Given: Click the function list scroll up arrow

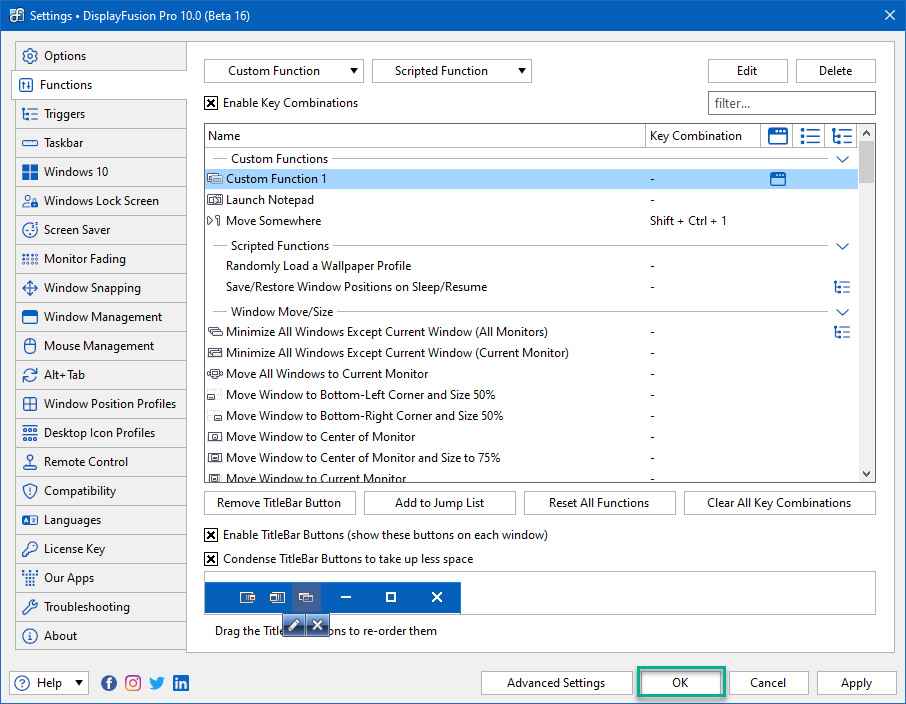Looking at the screenshot, I should (x=866, y=133).
